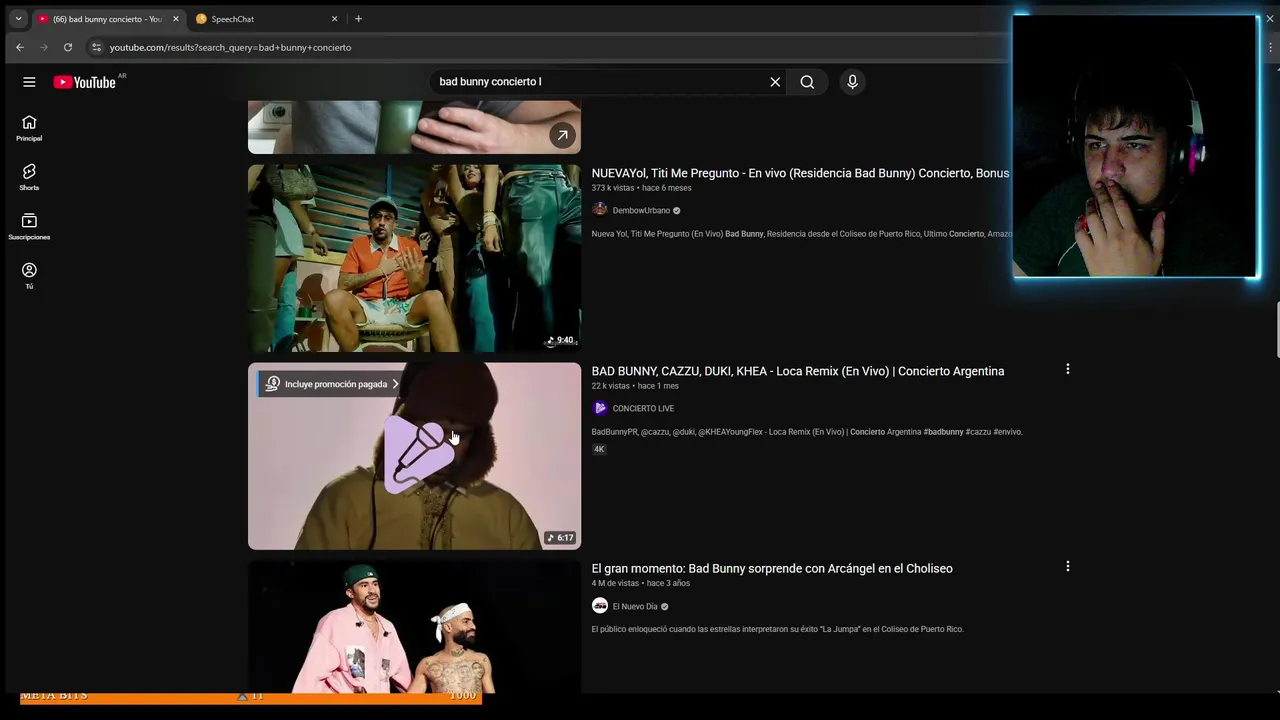
Task: Go to YouTube home via logo
Action: 84,82
